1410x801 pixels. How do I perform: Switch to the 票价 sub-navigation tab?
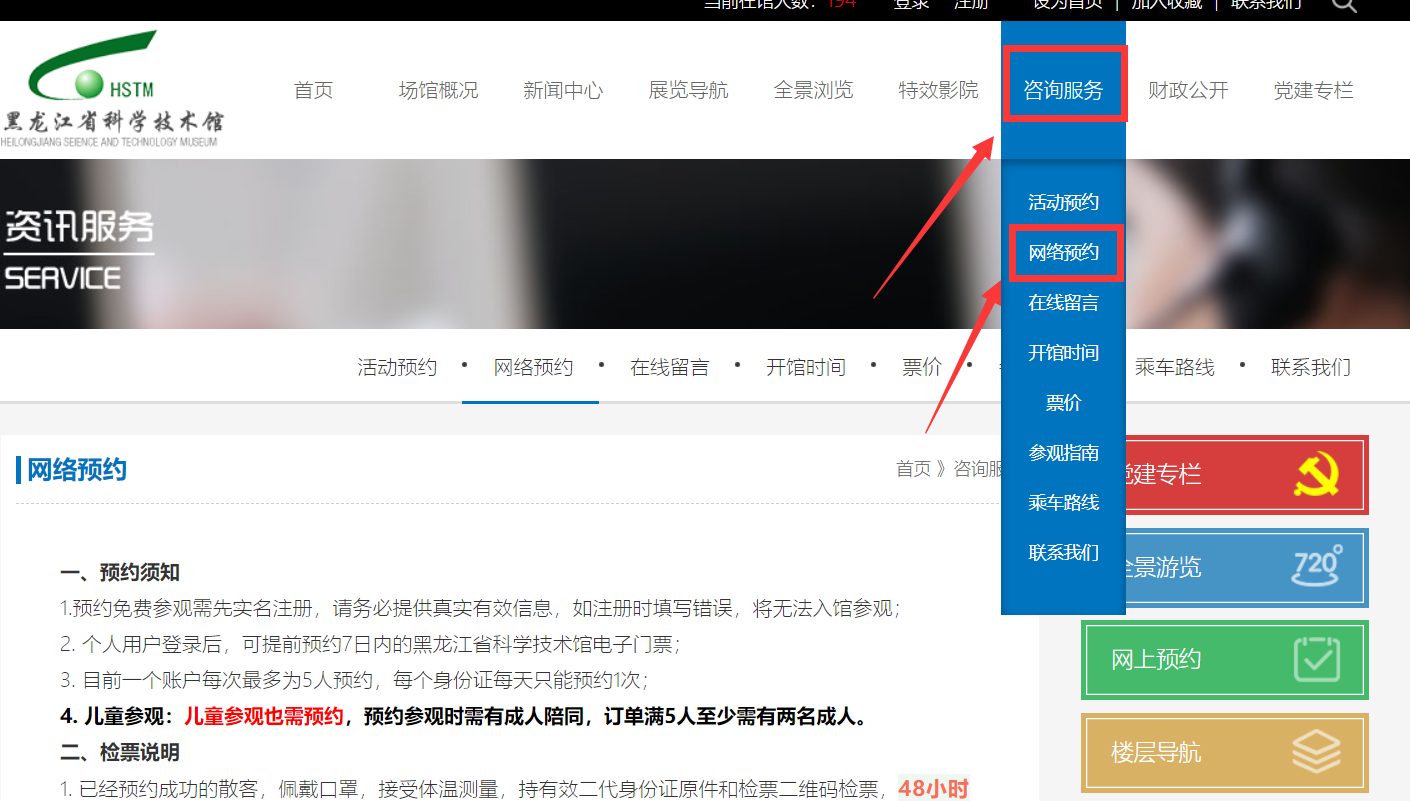tap(921, 368)
